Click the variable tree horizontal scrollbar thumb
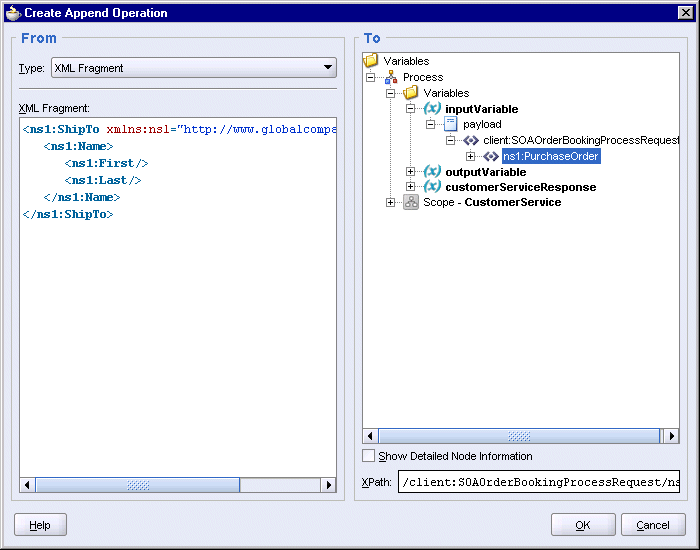Image resolution: width=700 pixels, height=550 pixels. coord(519,436)
